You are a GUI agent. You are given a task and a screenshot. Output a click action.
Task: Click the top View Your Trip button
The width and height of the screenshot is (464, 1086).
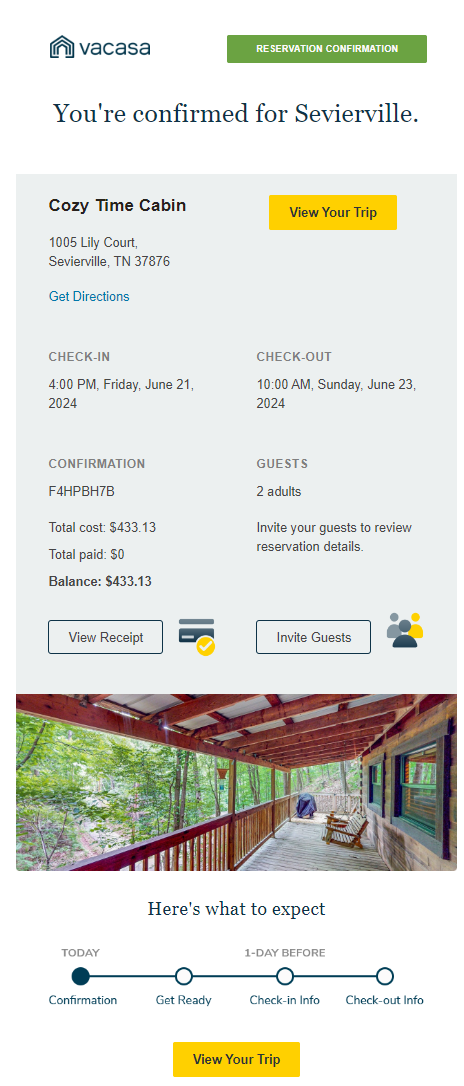coord(333,213)
